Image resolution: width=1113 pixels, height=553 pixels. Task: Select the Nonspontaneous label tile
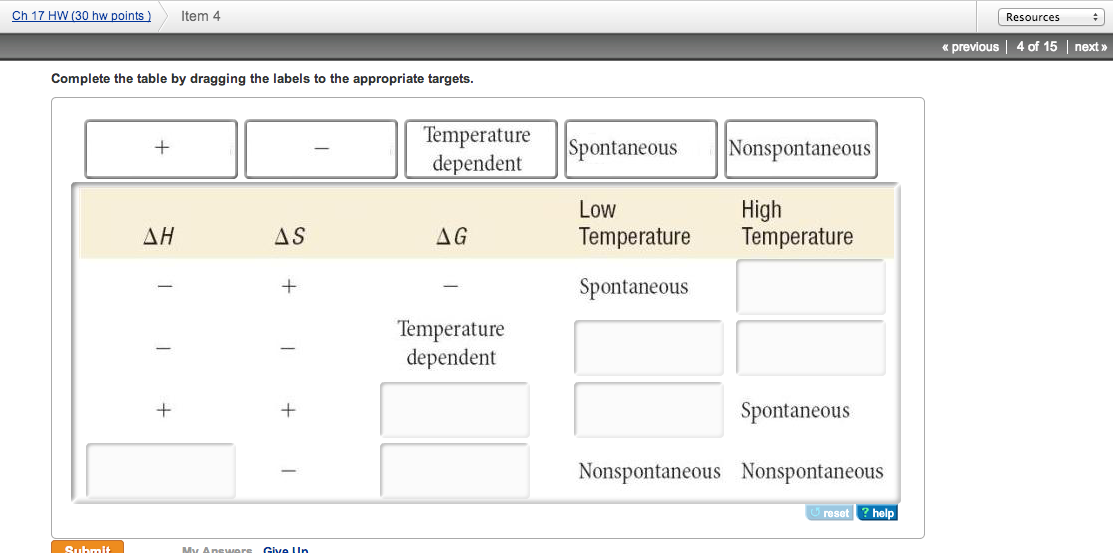(800, 149)
